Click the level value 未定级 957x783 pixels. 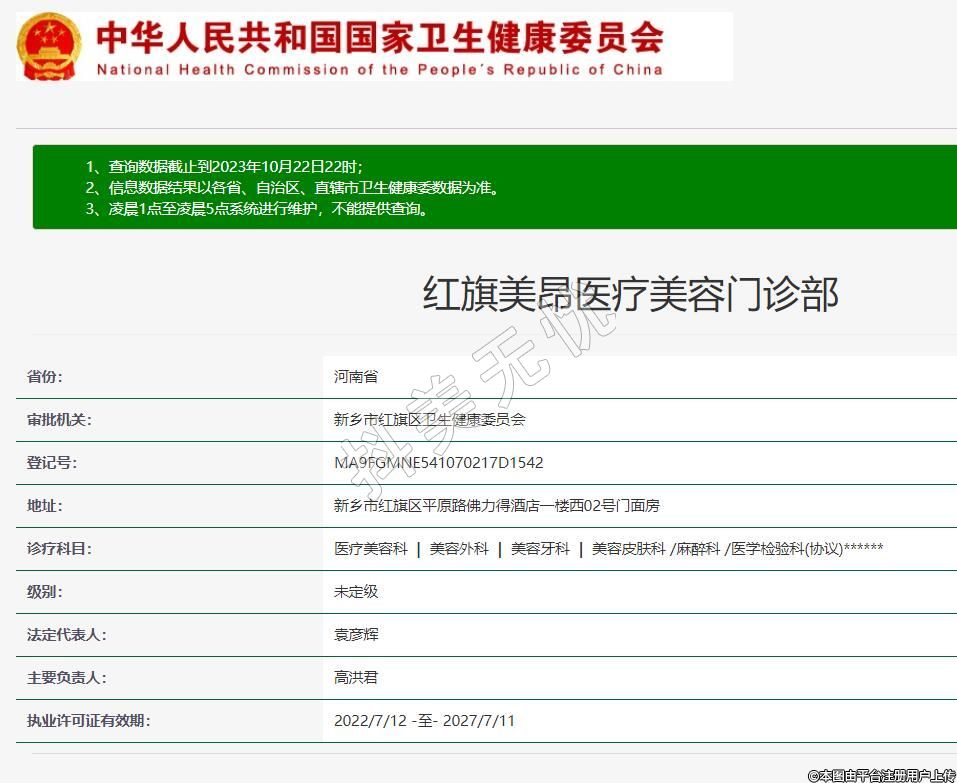pyautogui.click(x=356, y=592)
